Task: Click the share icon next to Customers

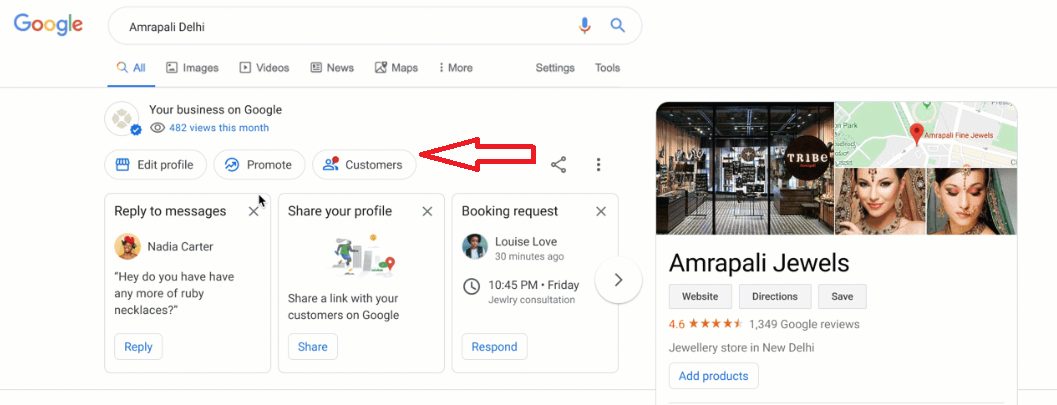Action: (558, 164)
